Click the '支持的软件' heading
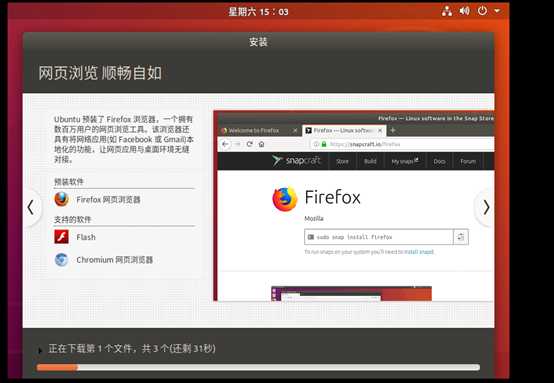 (72, 219)
